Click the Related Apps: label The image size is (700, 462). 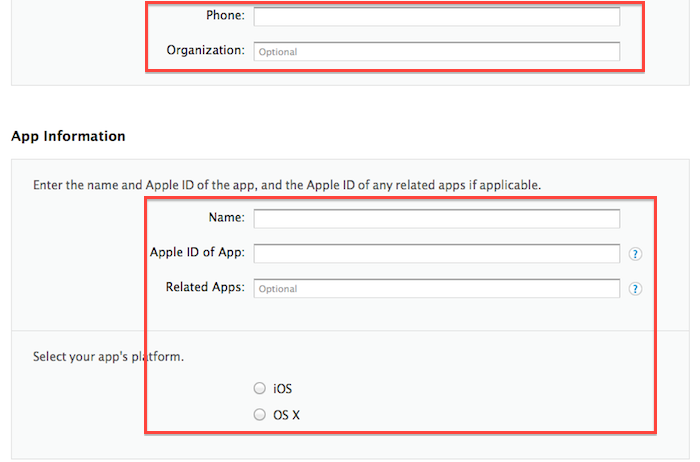(205, 287)
